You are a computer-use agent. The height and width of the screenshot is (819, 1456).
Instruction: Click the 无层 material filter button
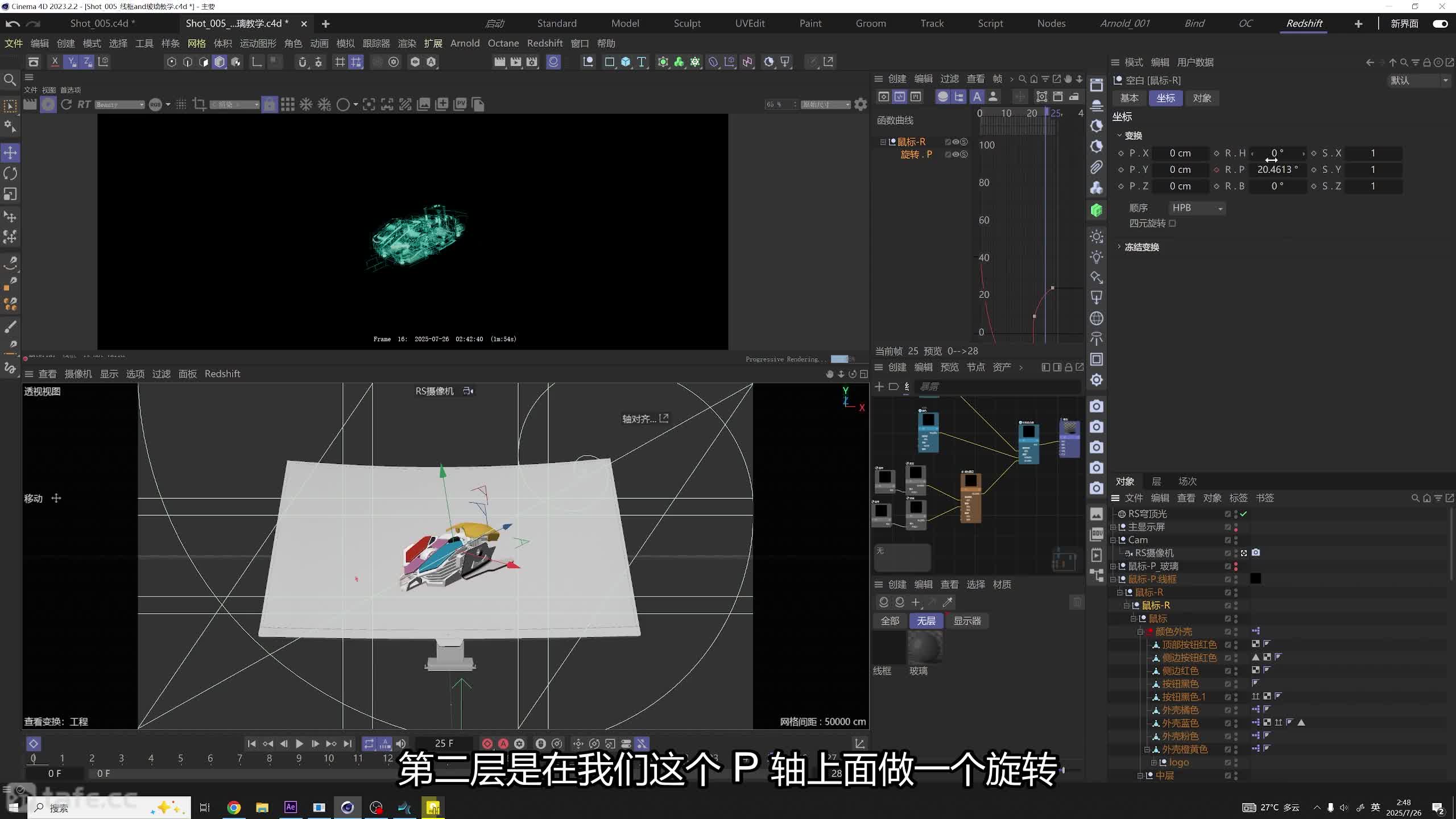tap(926, 621)
